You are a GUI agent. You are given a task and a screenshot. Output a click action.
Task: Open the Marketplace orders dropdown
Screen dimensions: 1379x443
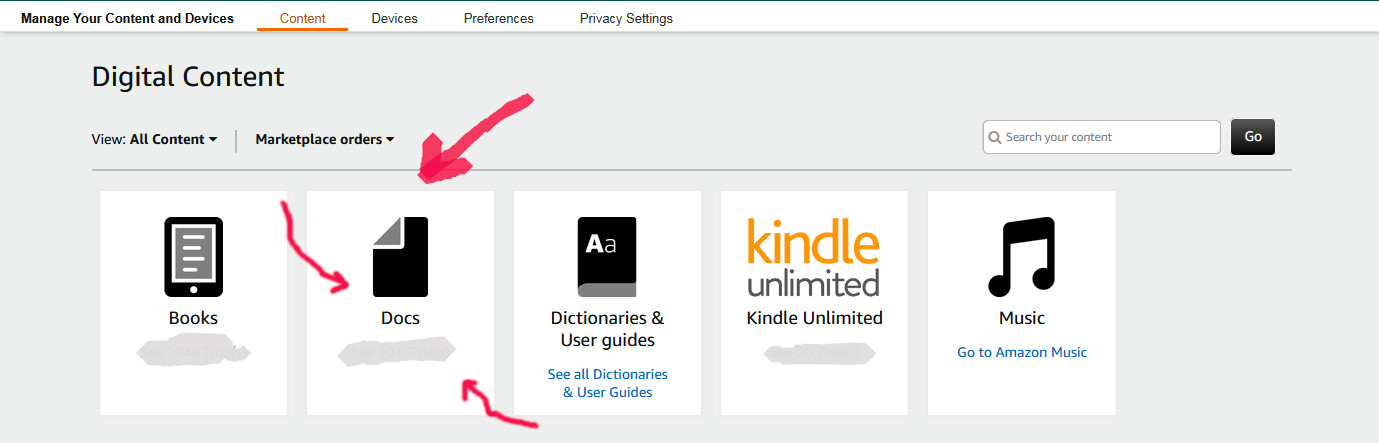coord(325,140)
